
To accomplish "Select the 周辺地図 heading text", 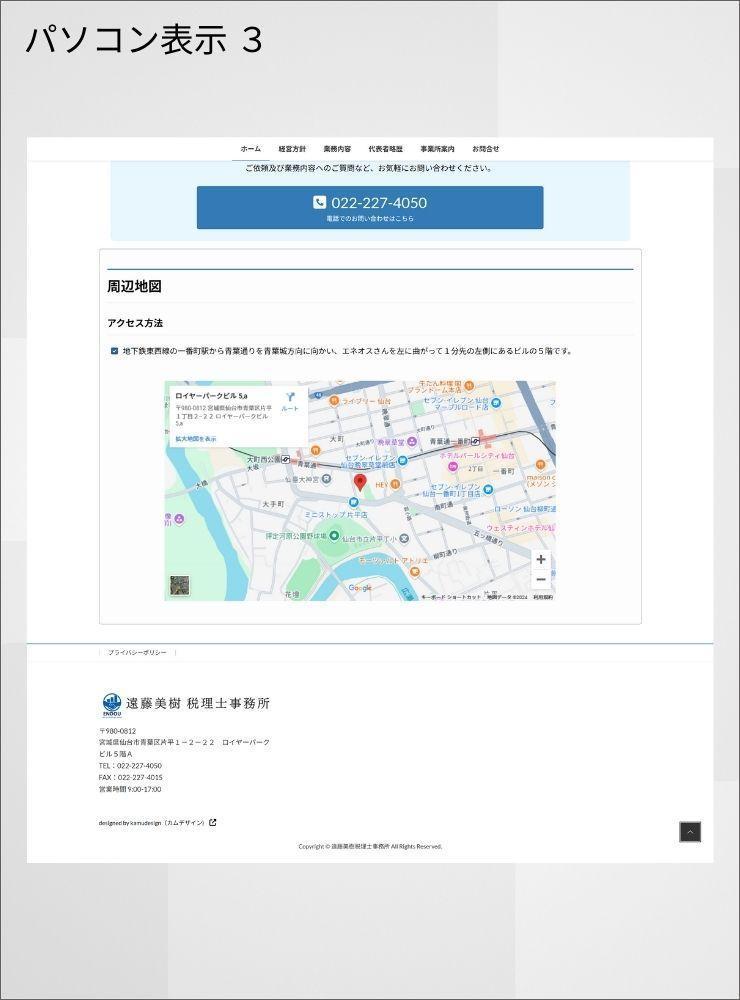I will (135, 286).
